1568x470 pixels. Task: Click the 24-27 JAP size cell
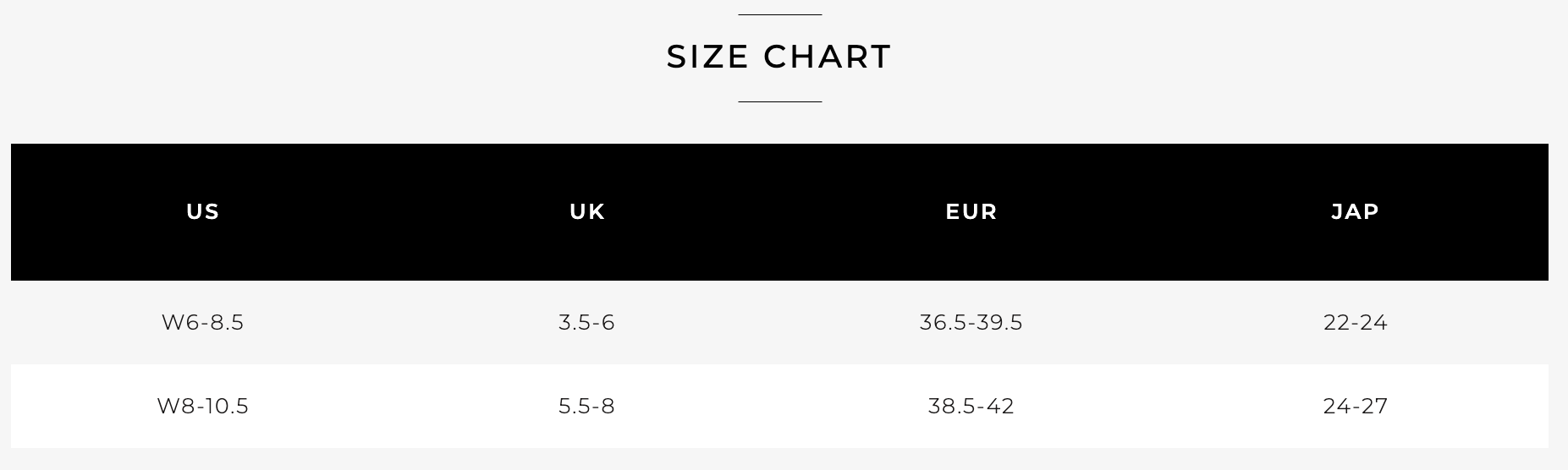click(x=1356, y=406)
